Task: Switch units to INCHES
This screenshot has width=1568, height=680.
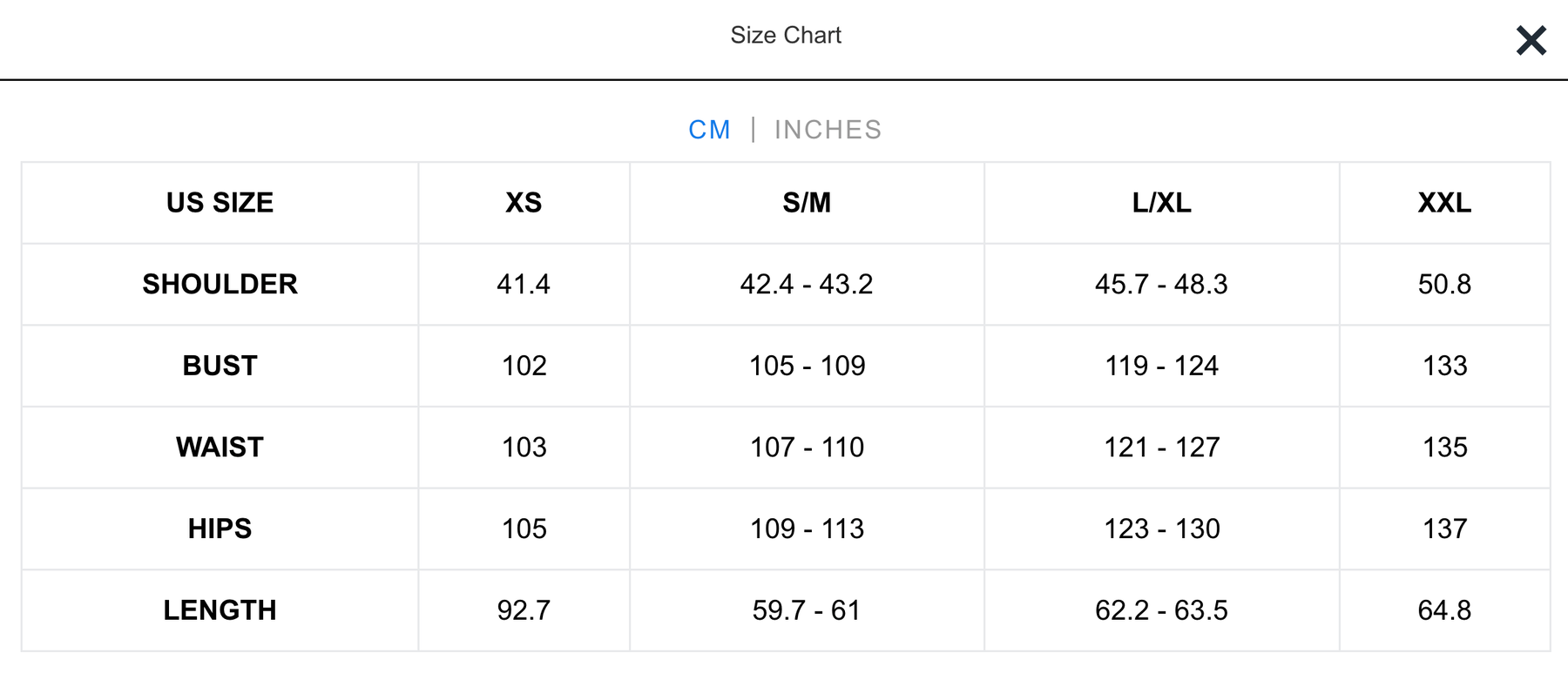Action: 828,130
